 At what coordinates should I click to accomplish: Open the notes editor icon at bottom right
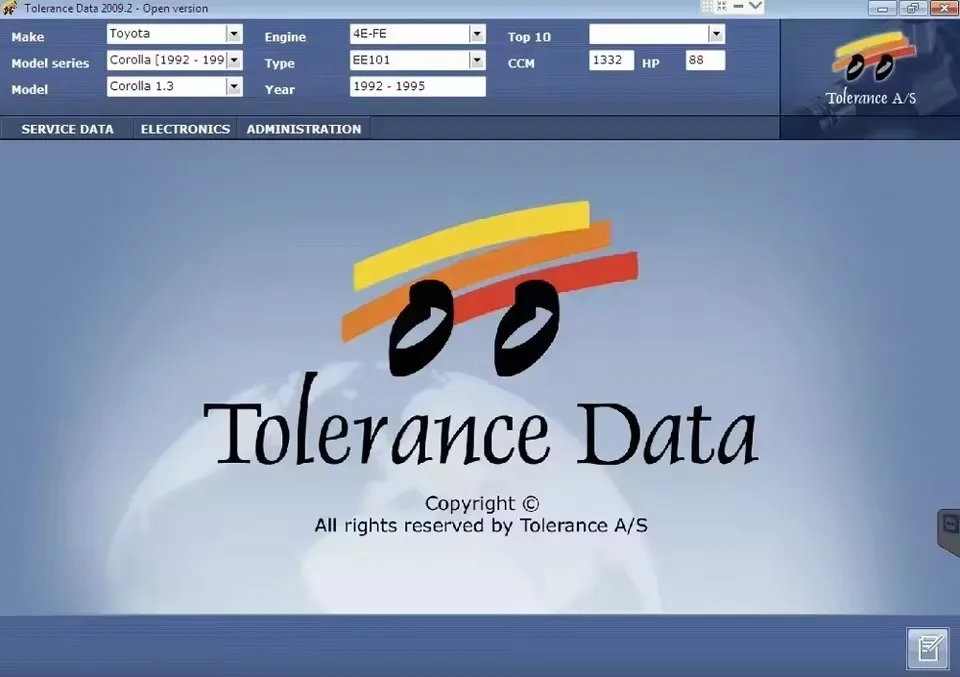coord(930,648)
